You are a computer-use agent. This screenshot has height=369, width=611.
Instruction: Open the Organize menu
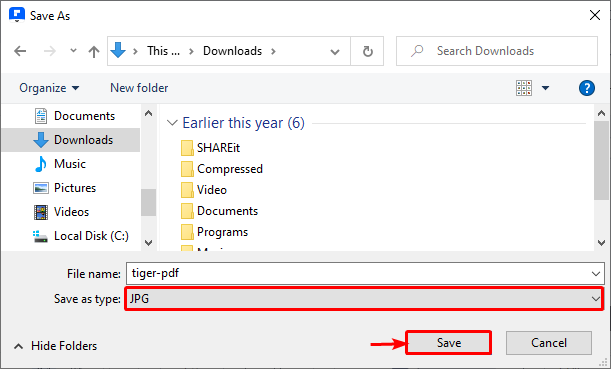[x=49, y=88]
